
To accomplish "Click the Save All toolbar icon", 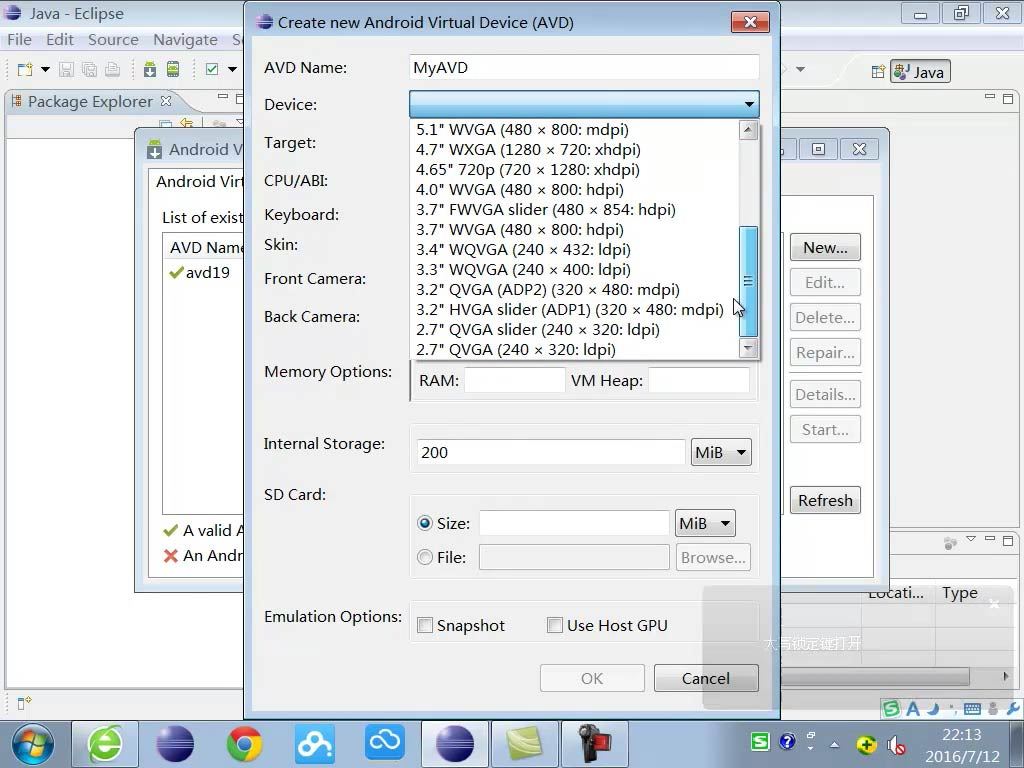I will point(89,69).
